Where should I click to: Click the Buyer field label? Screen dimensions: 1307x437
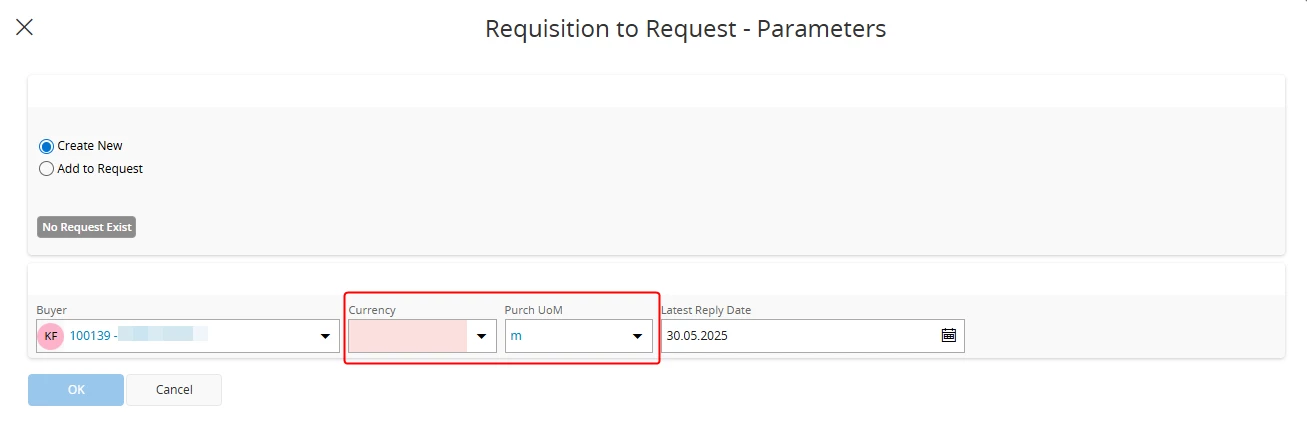click(52, 310)
